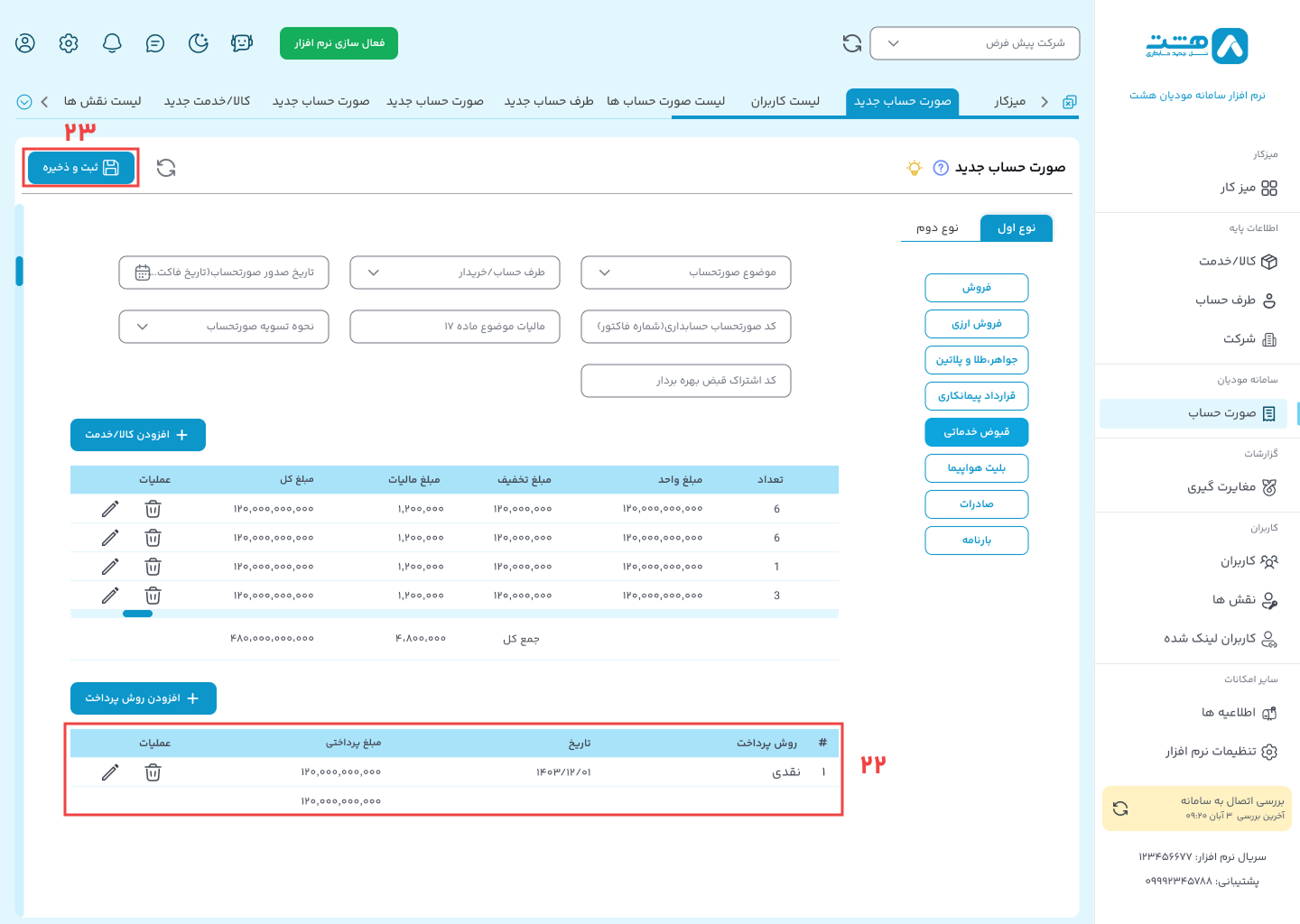This screenshot has width=1300, height=924.
Task: Open the نحوه تسویه صورتحساب dropdown
Action: tap(223, 327)
